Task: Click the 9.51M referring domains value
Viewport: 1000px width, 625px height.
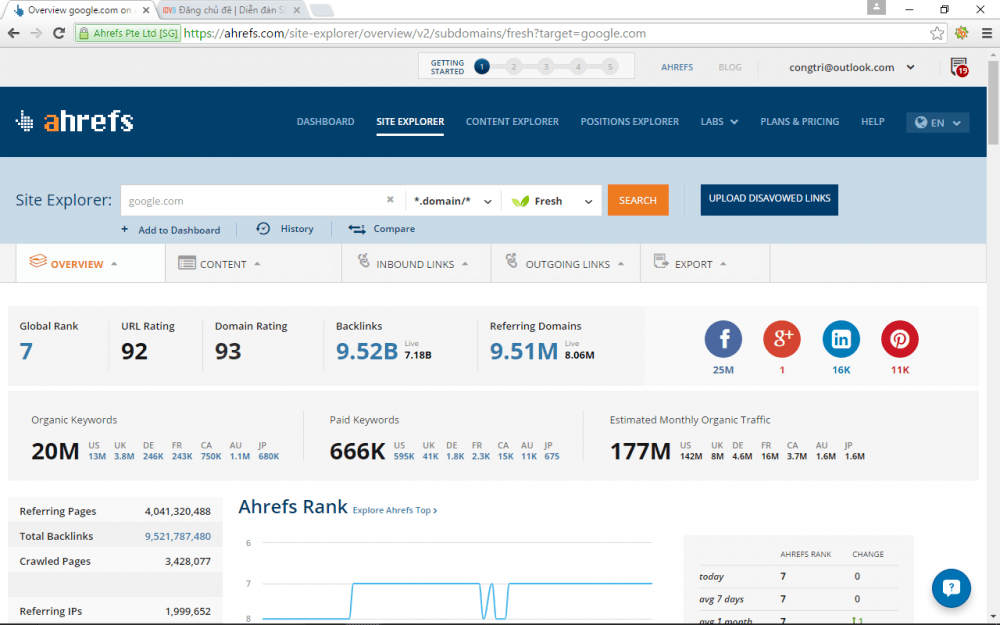Action: [x=524, y=351]
